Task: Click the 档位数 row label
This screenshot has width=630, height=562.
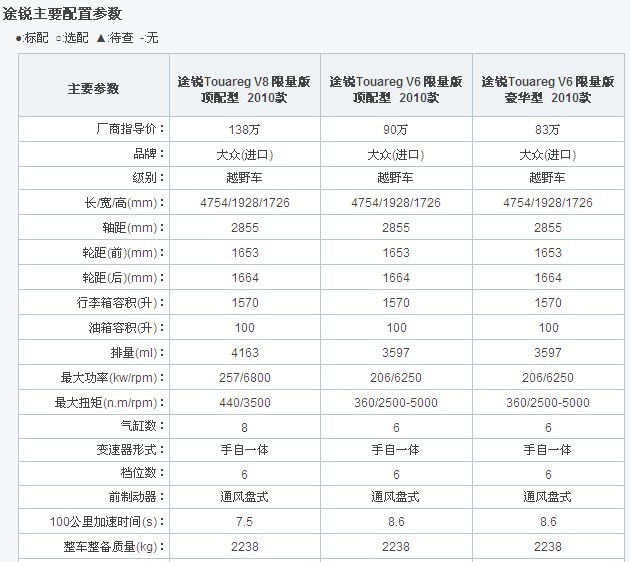Action: [143, 472]
